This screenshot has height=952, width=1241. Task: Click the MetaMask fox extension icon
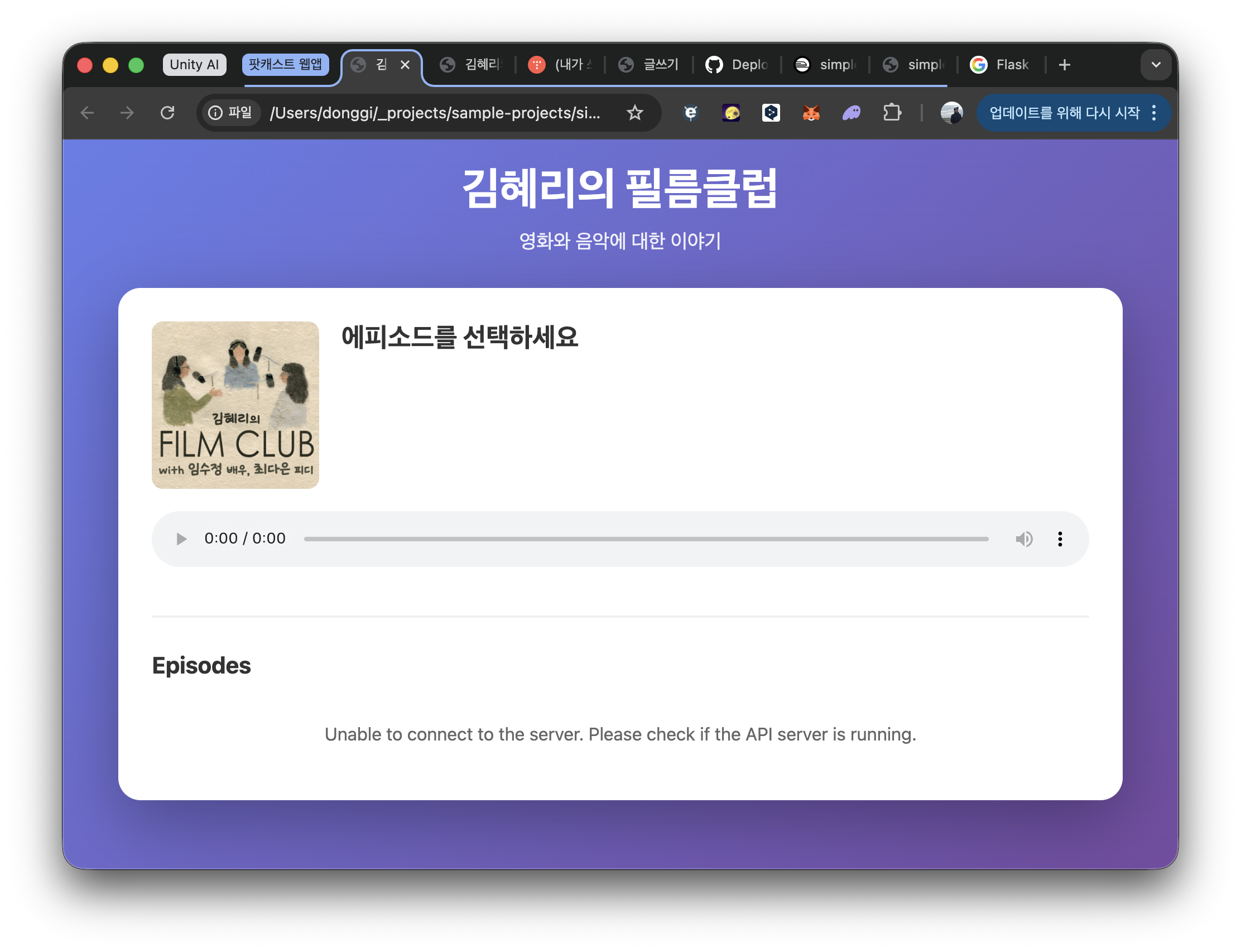(811, 113)
